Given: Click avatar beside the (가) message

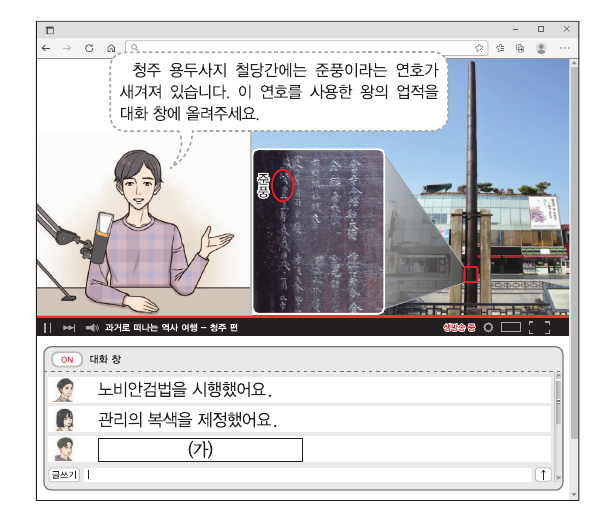Looking at the screenshot, I should pos(64,449).
